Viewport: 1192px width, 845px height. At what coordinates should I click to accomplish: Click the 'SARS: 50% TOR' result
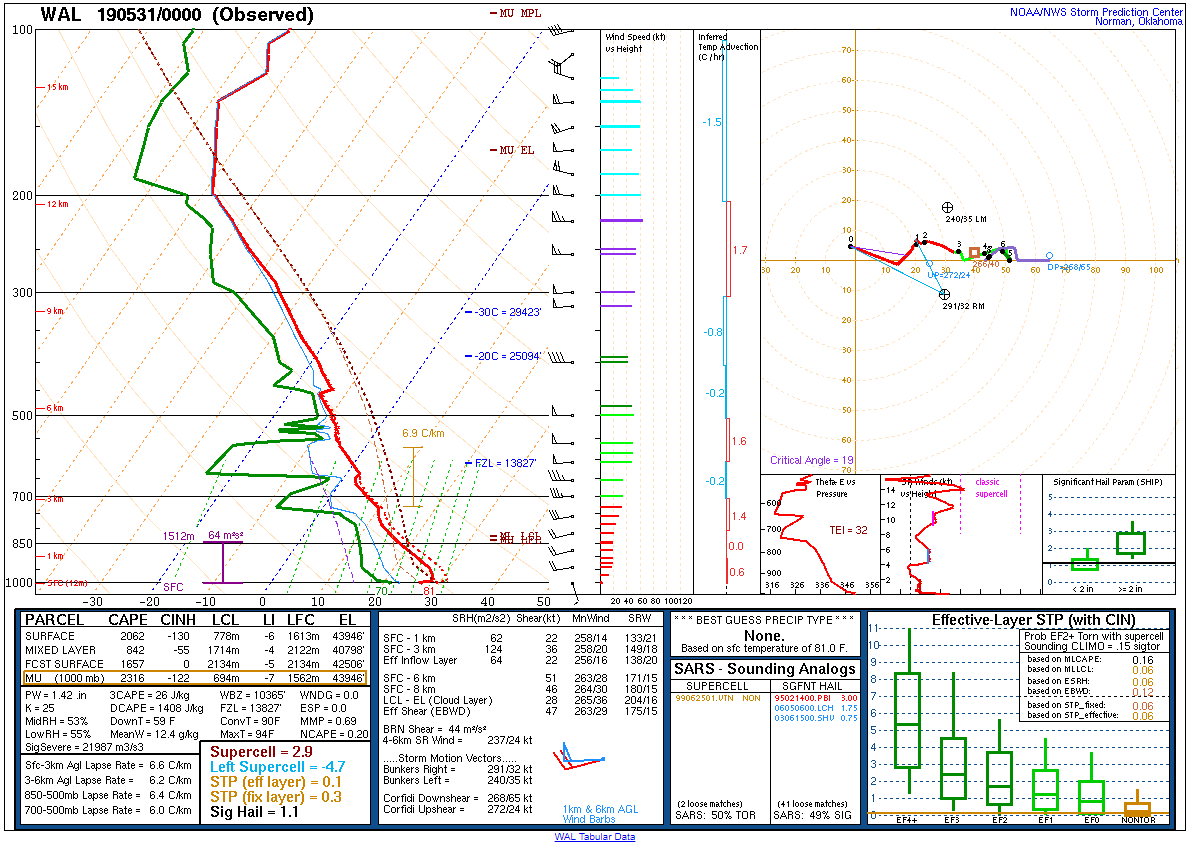tap(715, 815)
